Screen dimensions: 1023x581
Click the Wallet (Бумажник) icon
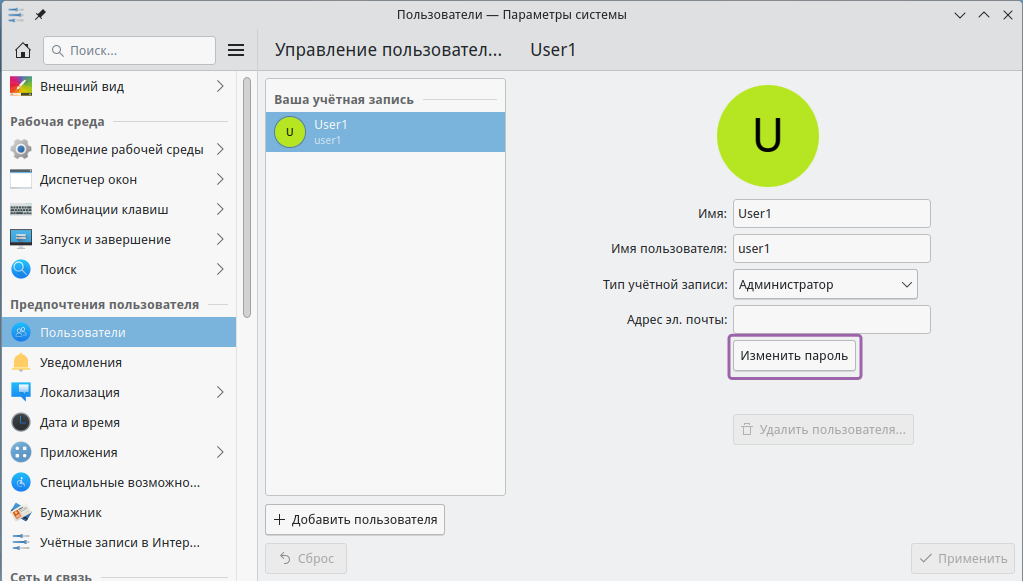[x=21, y=512]
